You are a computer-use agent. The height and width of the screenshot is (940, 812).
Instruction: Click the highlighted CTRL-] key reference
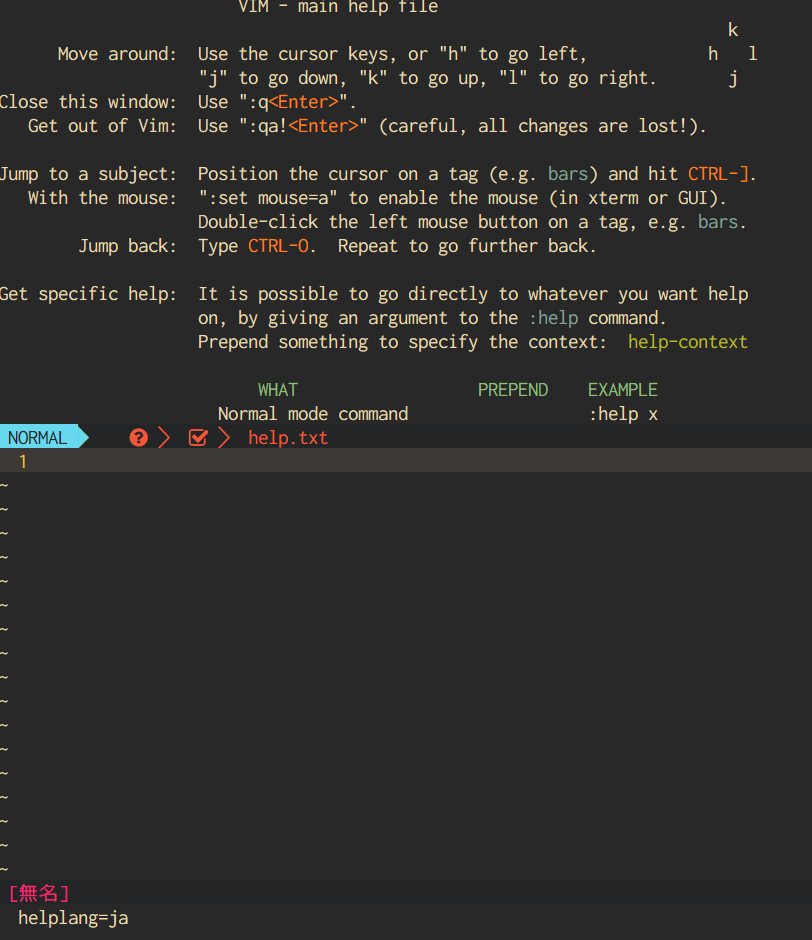click(717, 173)
